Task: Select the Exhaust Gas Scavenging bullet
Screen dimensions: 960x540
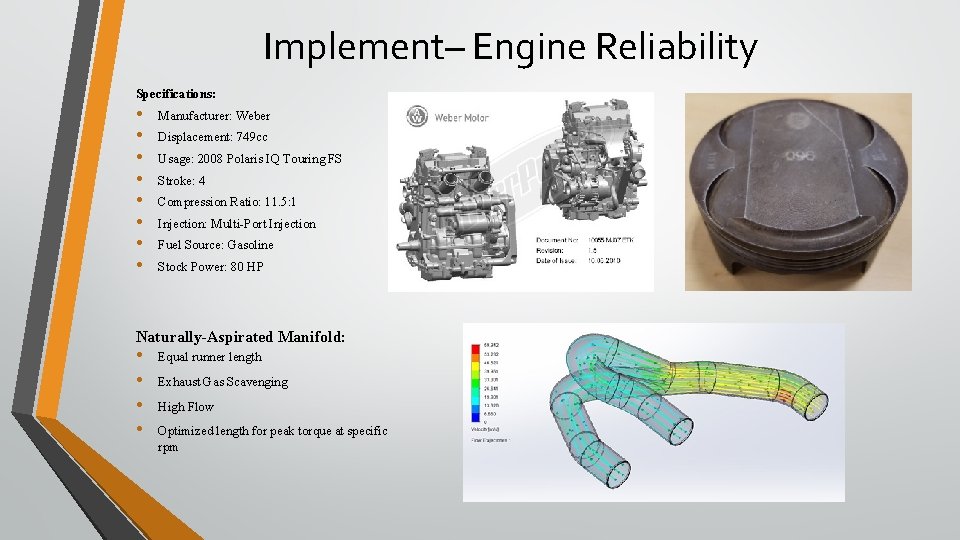Action: pyautogui.click(x=222, y=382)
